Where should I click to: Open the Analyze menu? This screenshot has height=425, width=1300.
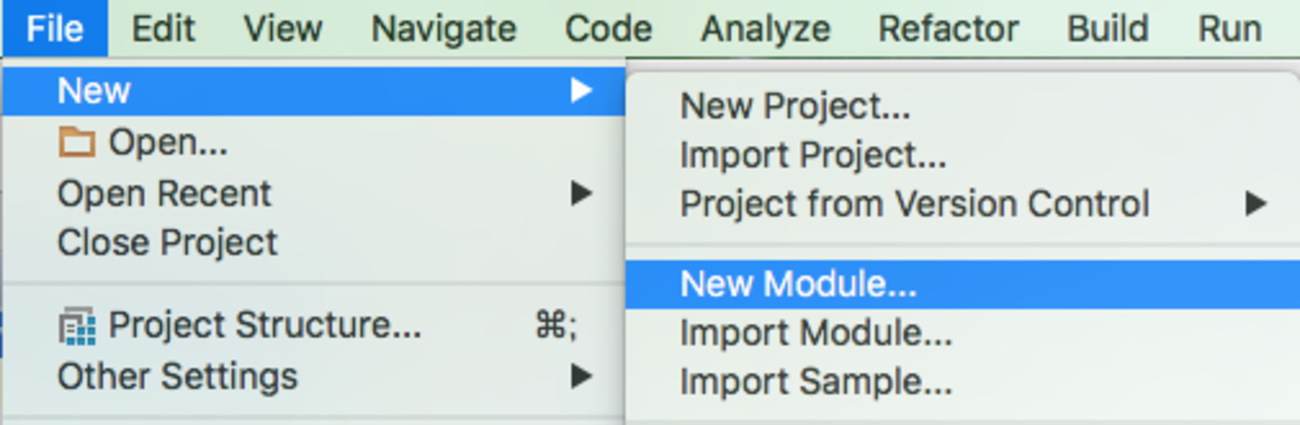click(765, 28)
